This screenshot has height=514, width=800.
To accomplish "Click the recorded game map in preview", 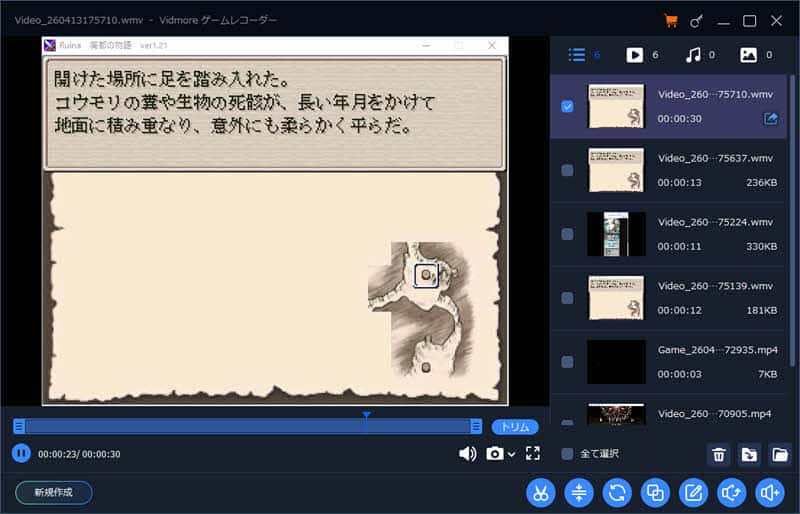I will click(x=422, y=311).
